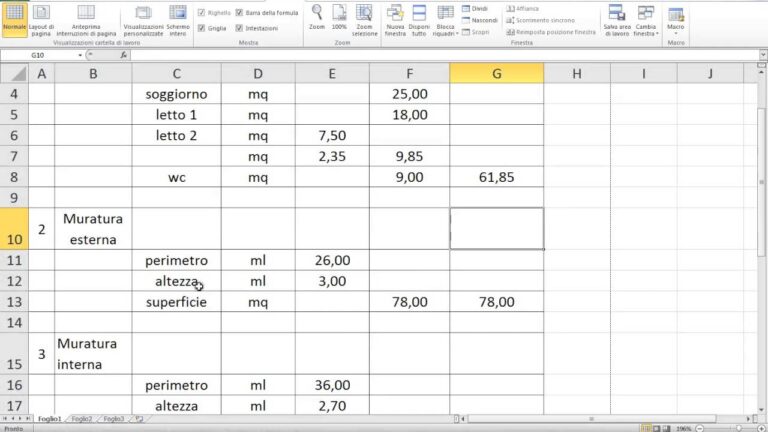Select cell with value 61,85

[497, 177]
